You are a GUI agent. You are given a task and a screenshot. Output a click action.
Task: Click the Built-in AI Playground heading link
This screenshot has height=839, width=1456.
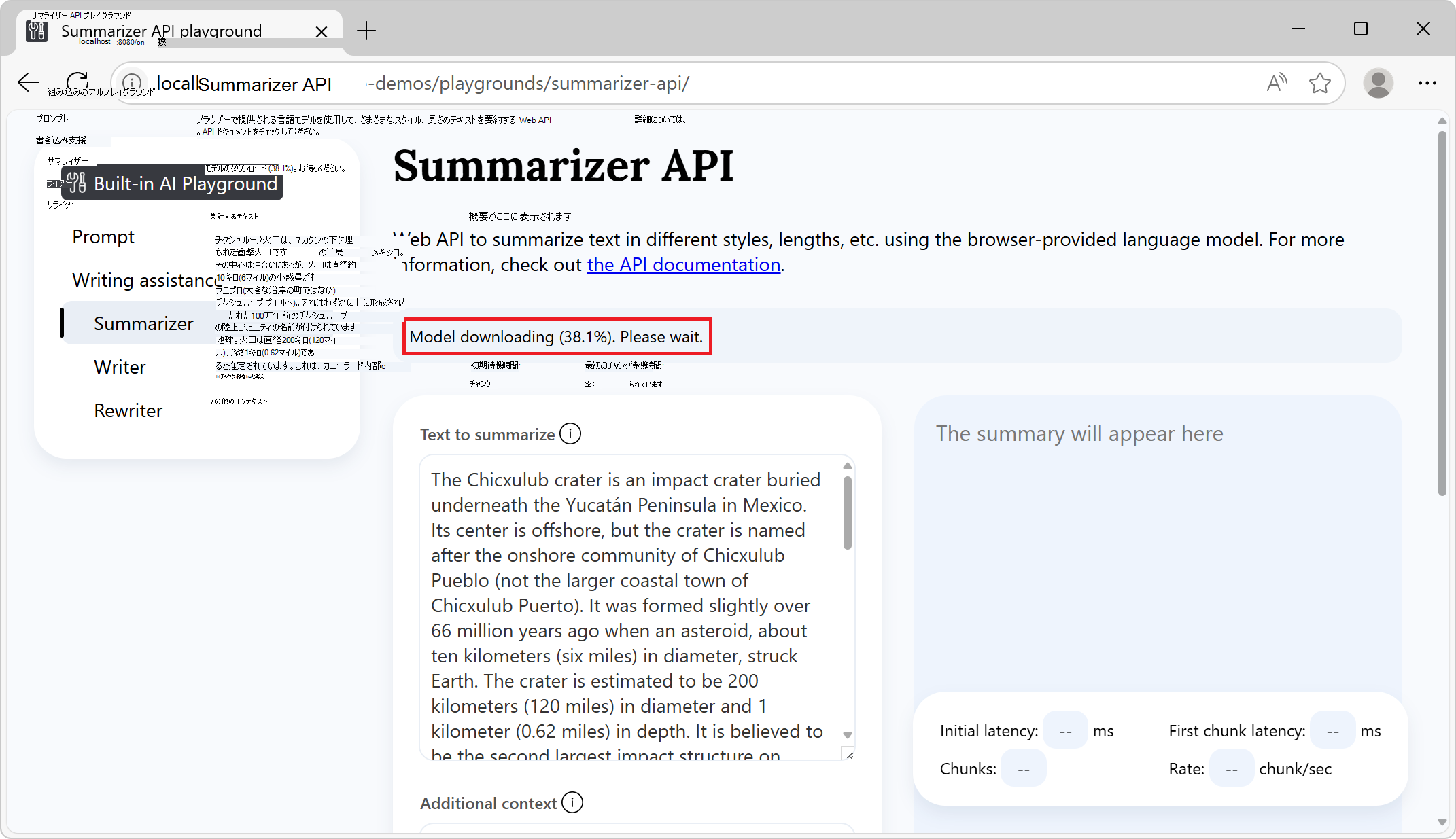(185, 183)
